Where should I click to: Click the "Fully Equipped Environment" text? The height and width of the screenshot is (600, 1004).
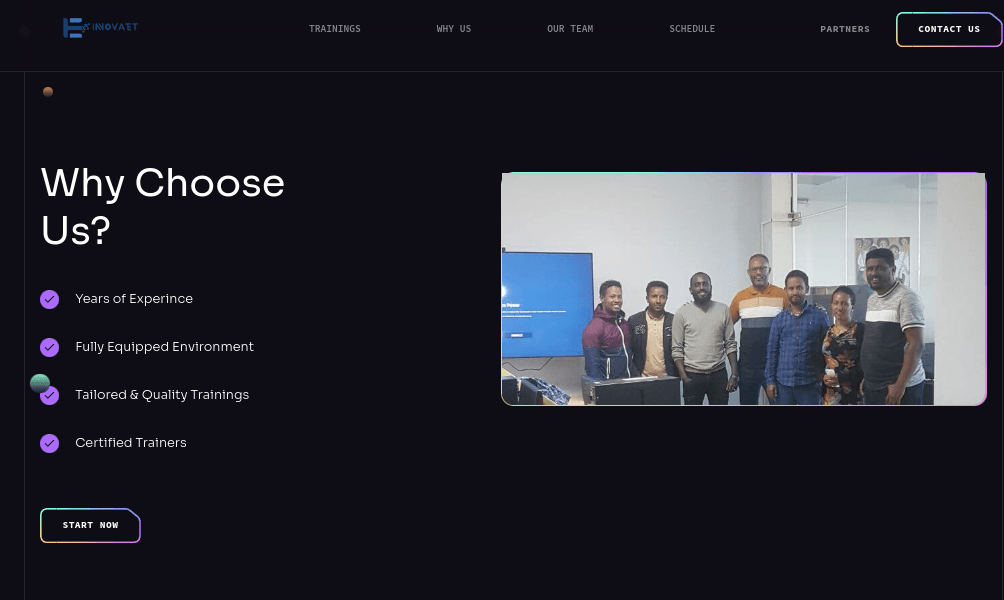164,347
